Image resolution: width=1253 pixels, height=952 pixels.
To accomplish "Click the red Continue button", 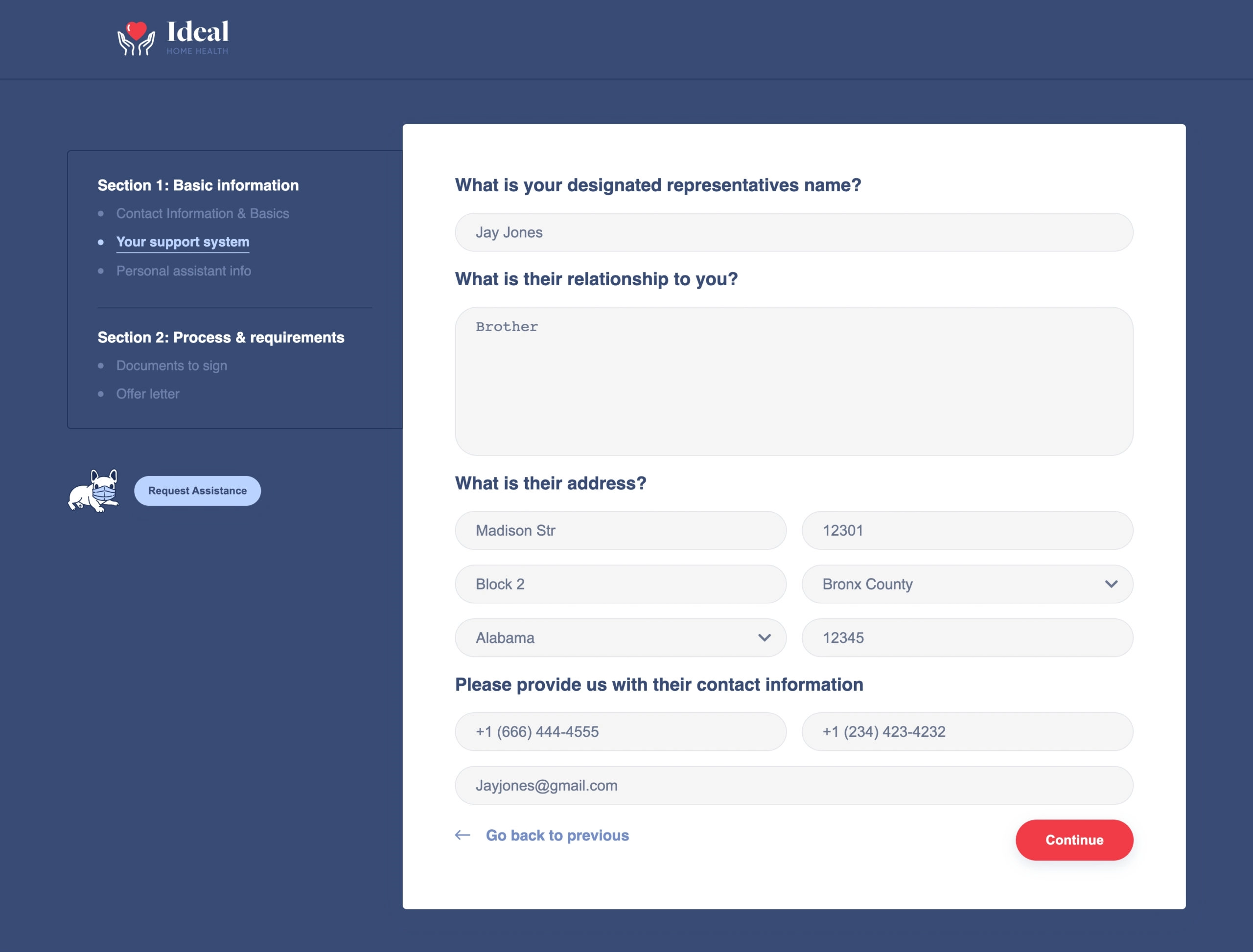I will pyautogui.click(x=1074, y=840).
